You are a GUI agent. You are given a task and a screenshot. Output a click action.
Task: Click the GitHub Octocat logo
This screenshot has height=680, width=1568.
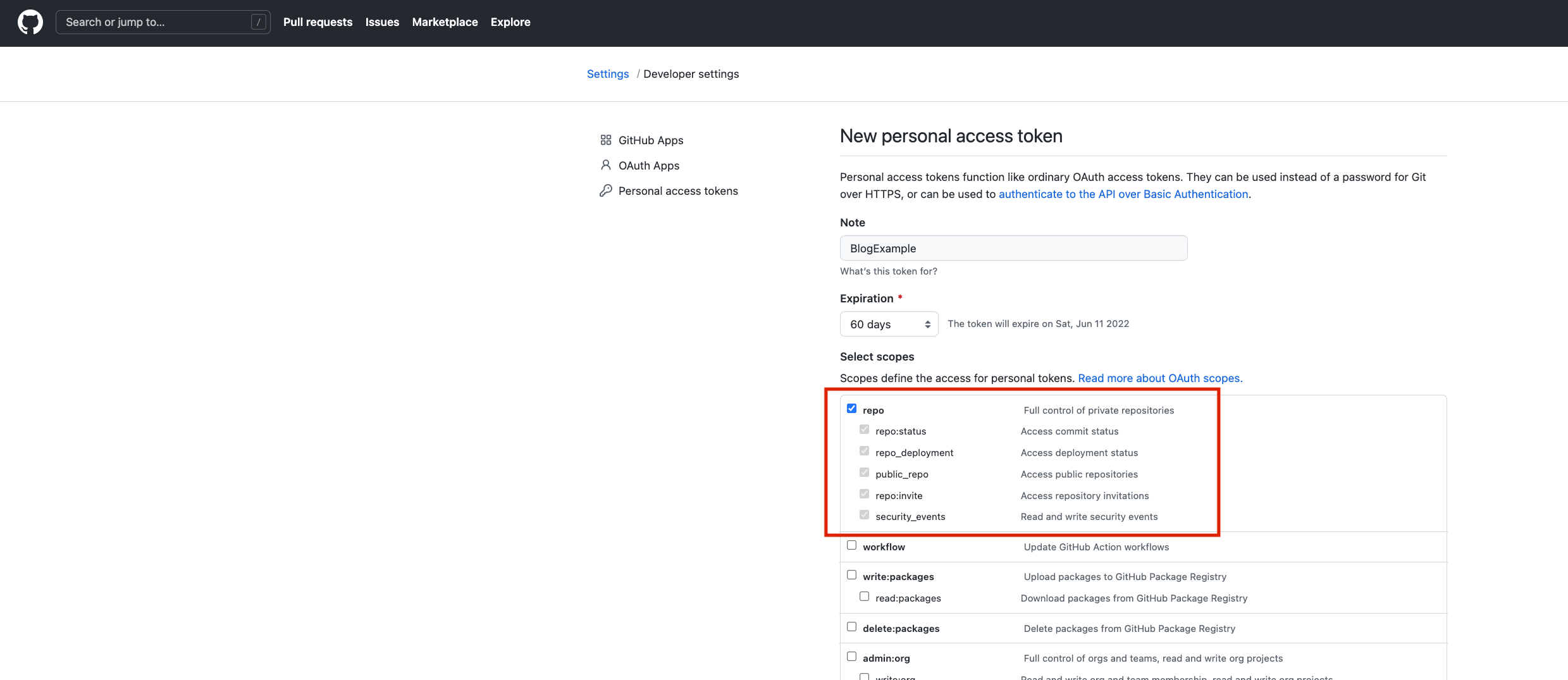30,22
